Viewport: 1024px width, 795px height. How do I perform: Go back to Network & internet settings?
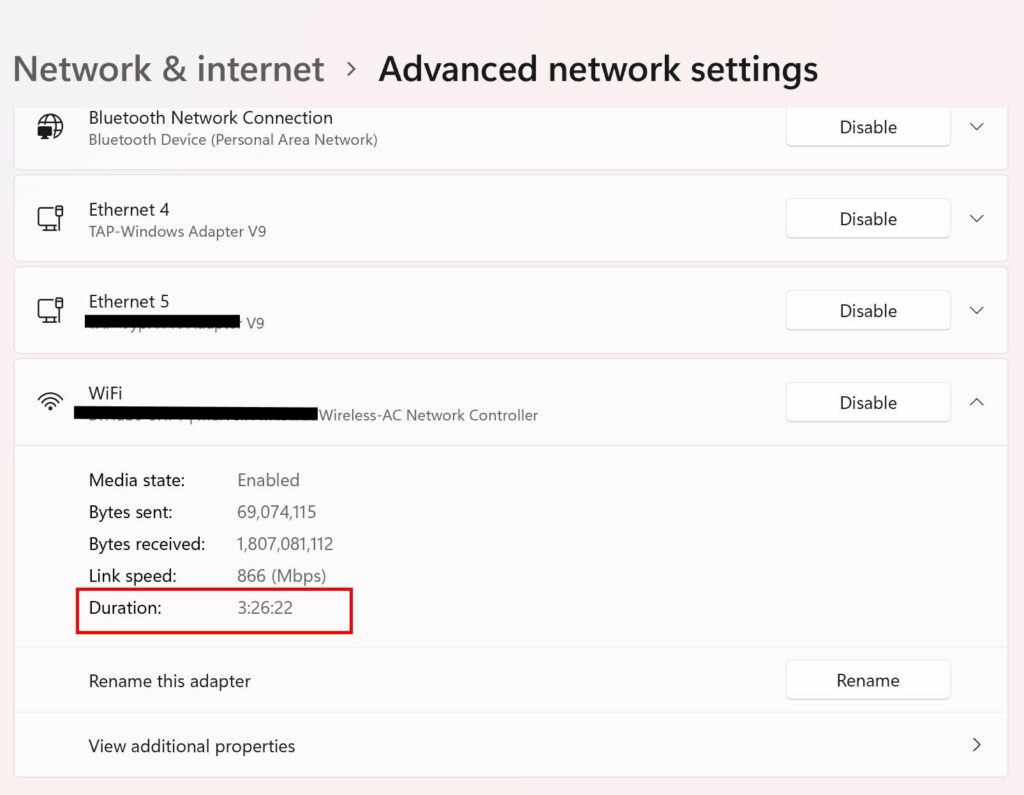(167, 68)
